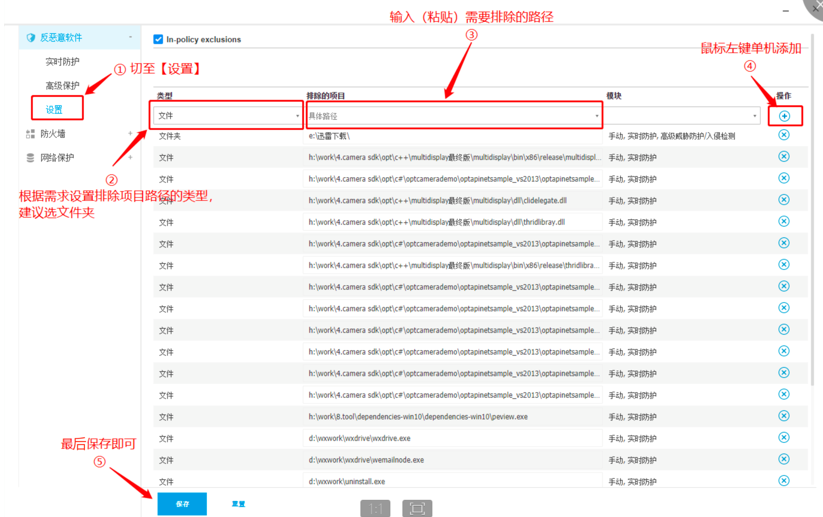Open the 实时防护 menu item
Screen dimensions: 823x517
[x=62, y=62]
